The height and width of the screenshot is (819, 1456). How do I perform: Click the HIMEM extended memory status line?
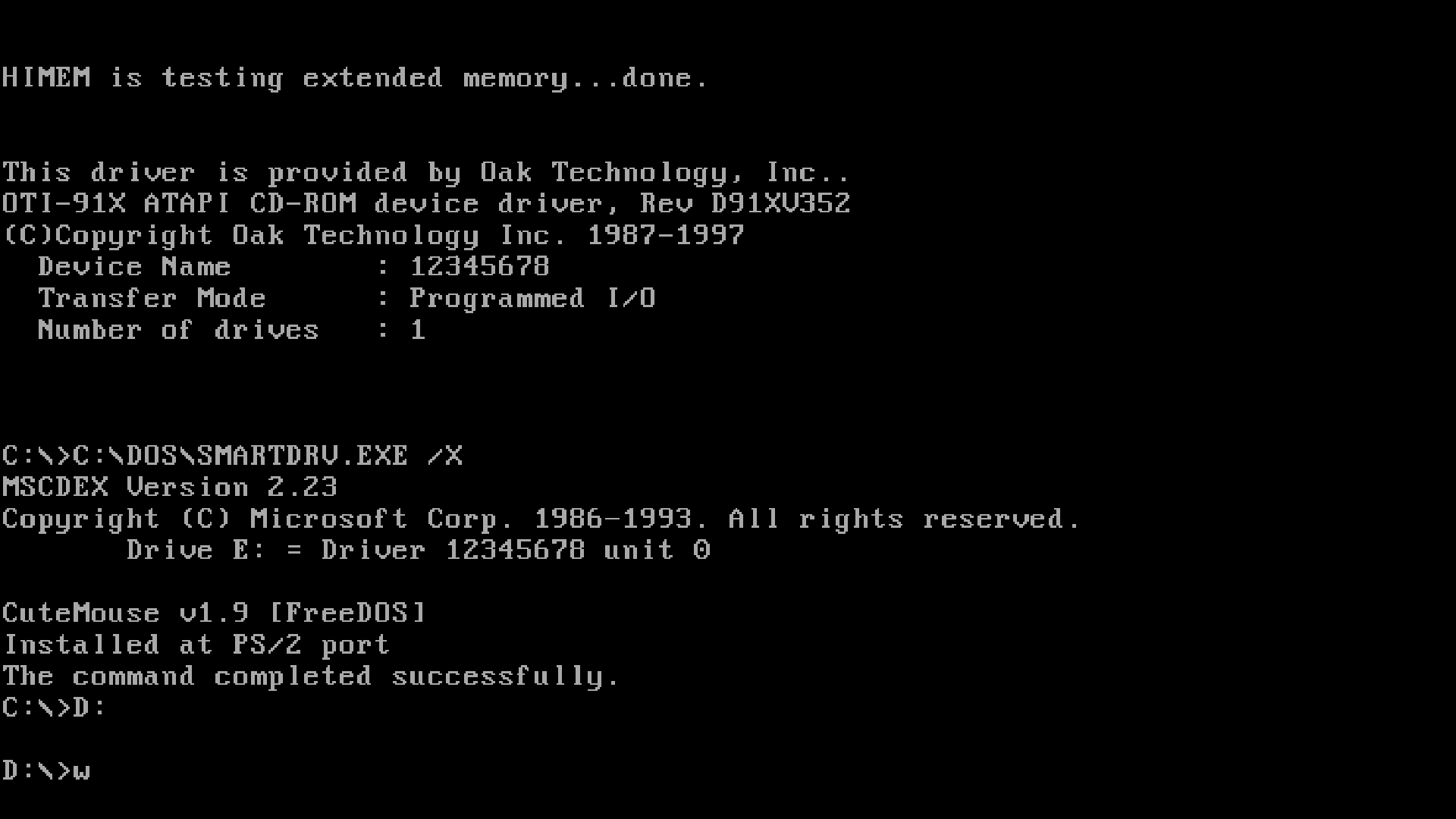356,77
